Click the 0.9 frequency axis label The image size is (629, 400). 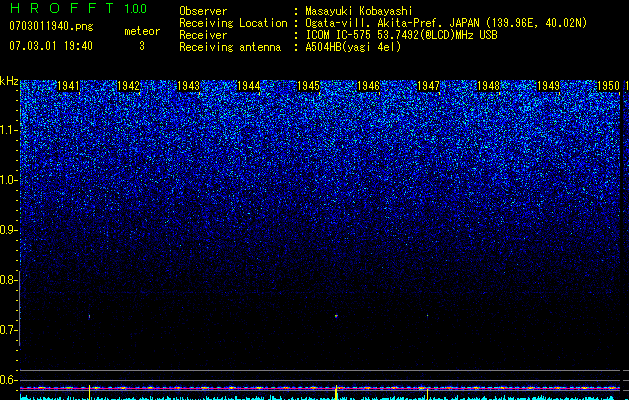pos(8,230)
